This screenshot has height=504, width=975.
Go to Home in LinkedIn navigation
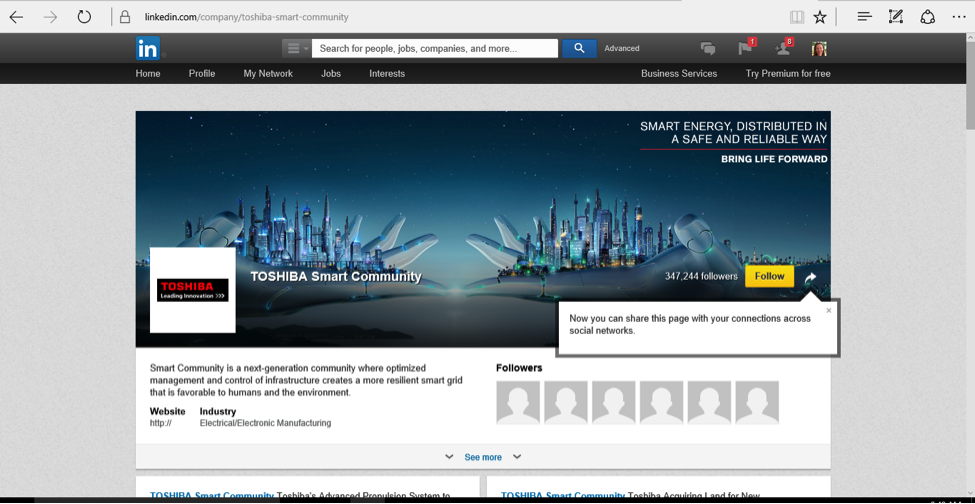point(148,73)
